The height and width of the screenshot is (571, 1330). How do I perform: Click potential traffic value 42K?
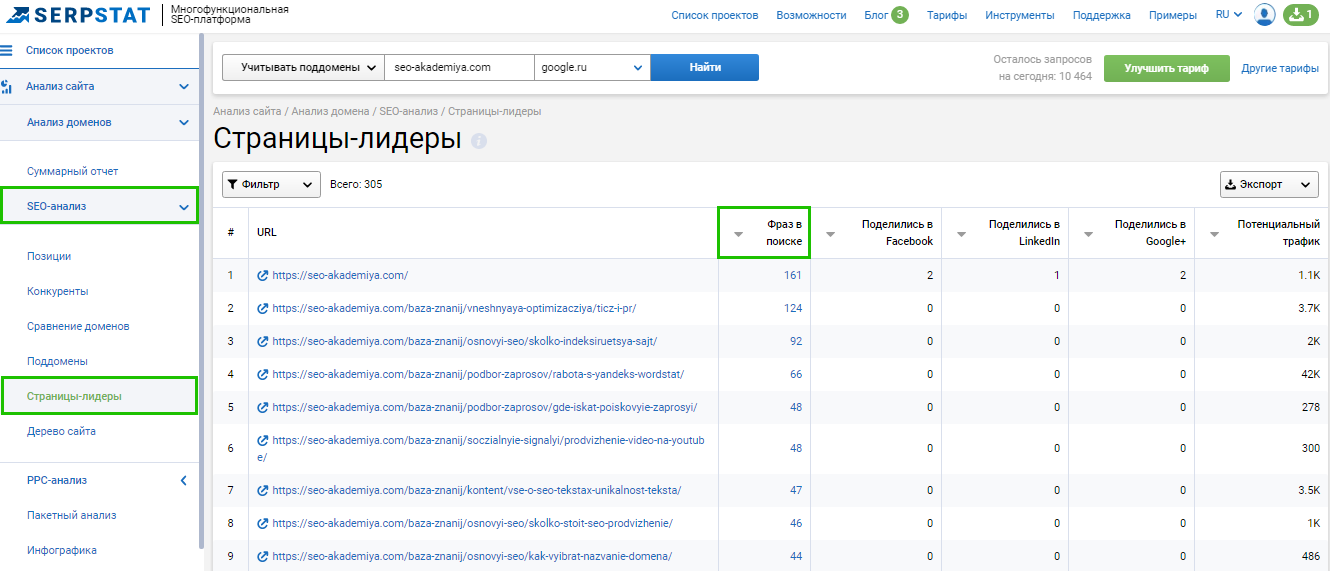1309,374
